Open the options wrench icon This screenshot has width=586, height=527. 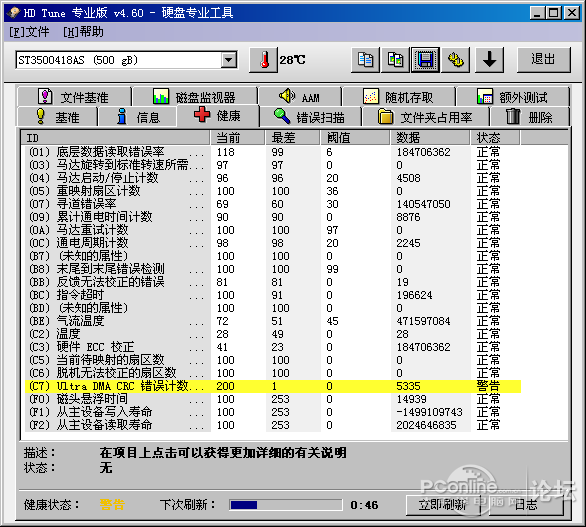(x=455, y=60)
